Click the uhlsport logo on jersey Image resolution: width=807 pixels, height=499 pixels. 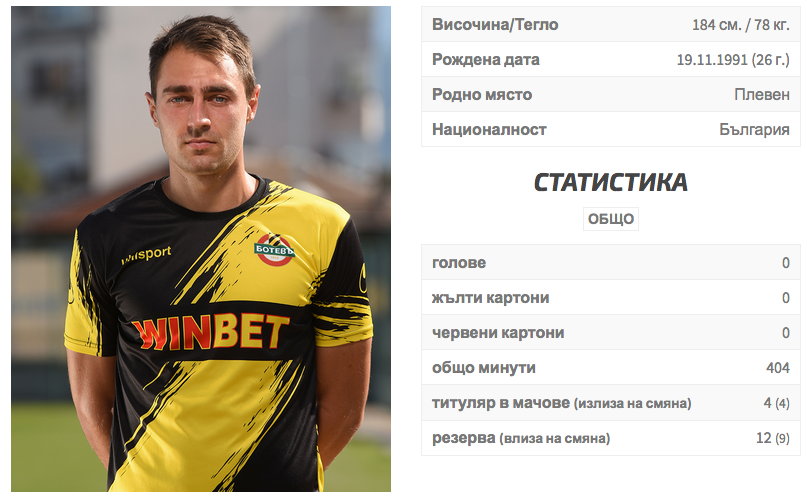coord(146,254)
